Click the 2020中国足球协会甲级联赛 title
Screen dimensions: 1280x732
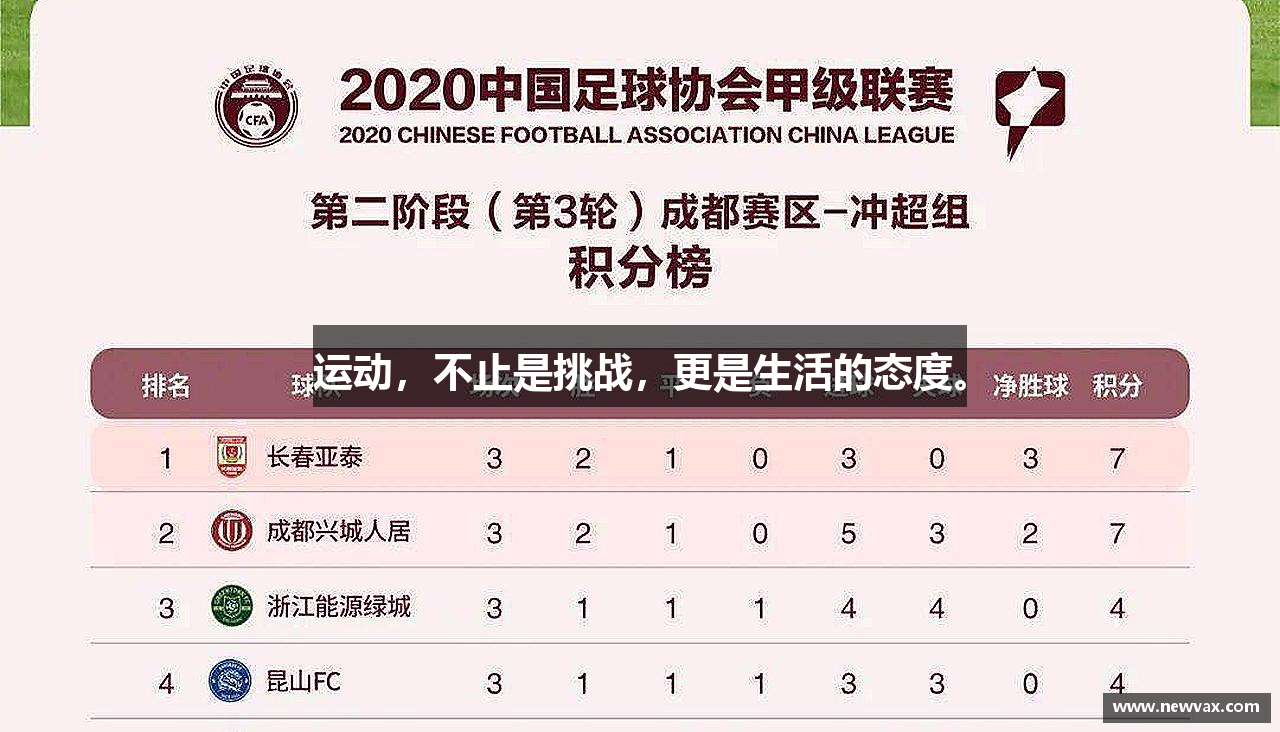click(x=646, y=91)
